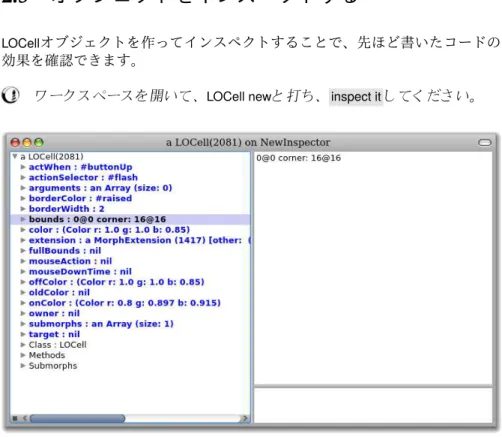Image resolution: width=502 pixels, height=437 pixels.
Task: Expand the actWhen : #buttonUp triangle
Action: 23,167
